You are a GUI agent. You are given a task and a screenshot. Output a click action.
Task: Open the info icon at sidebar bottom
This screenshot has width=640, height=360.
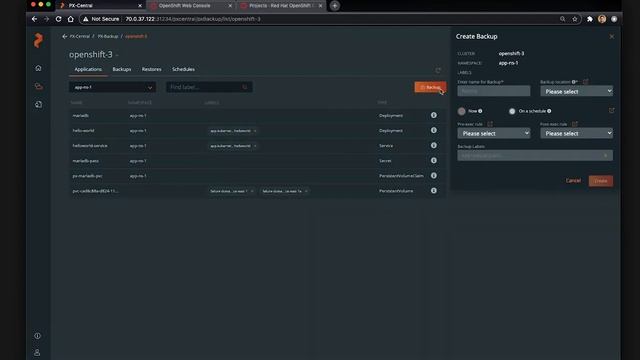38,336
